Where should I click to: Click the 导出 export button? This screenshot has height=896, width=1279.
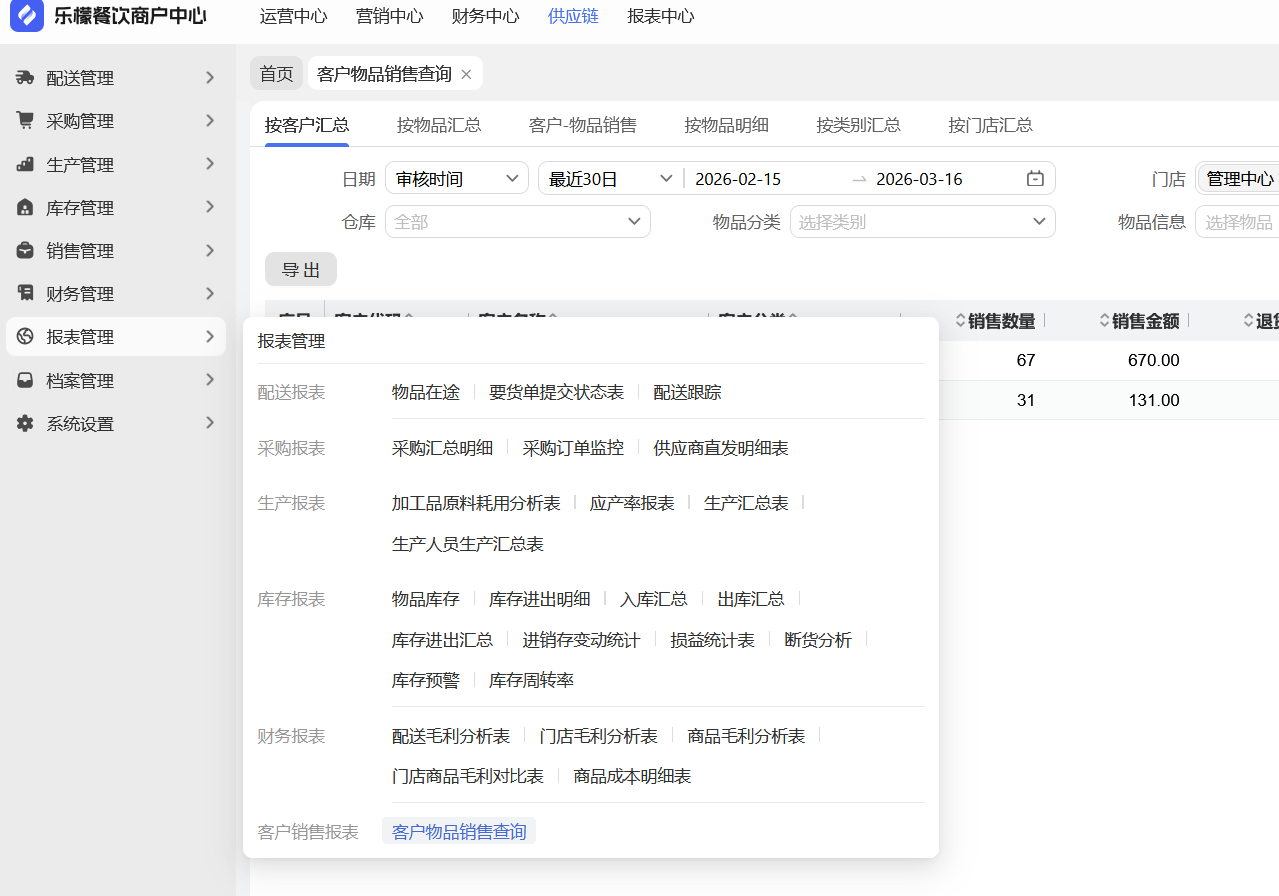click(x=301, y=270)
